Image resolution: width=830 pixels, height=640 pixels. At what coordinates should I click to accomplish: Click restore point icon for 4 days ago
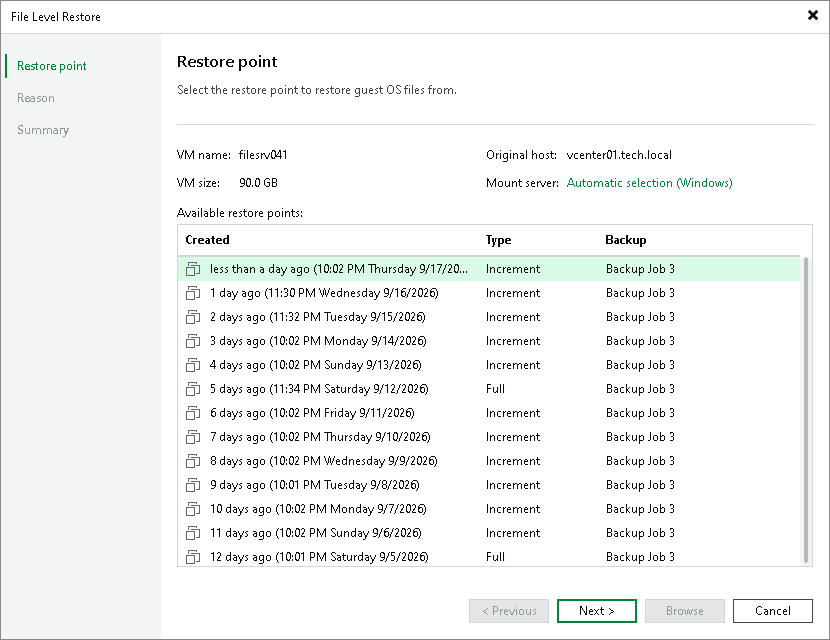pos(193,365)
